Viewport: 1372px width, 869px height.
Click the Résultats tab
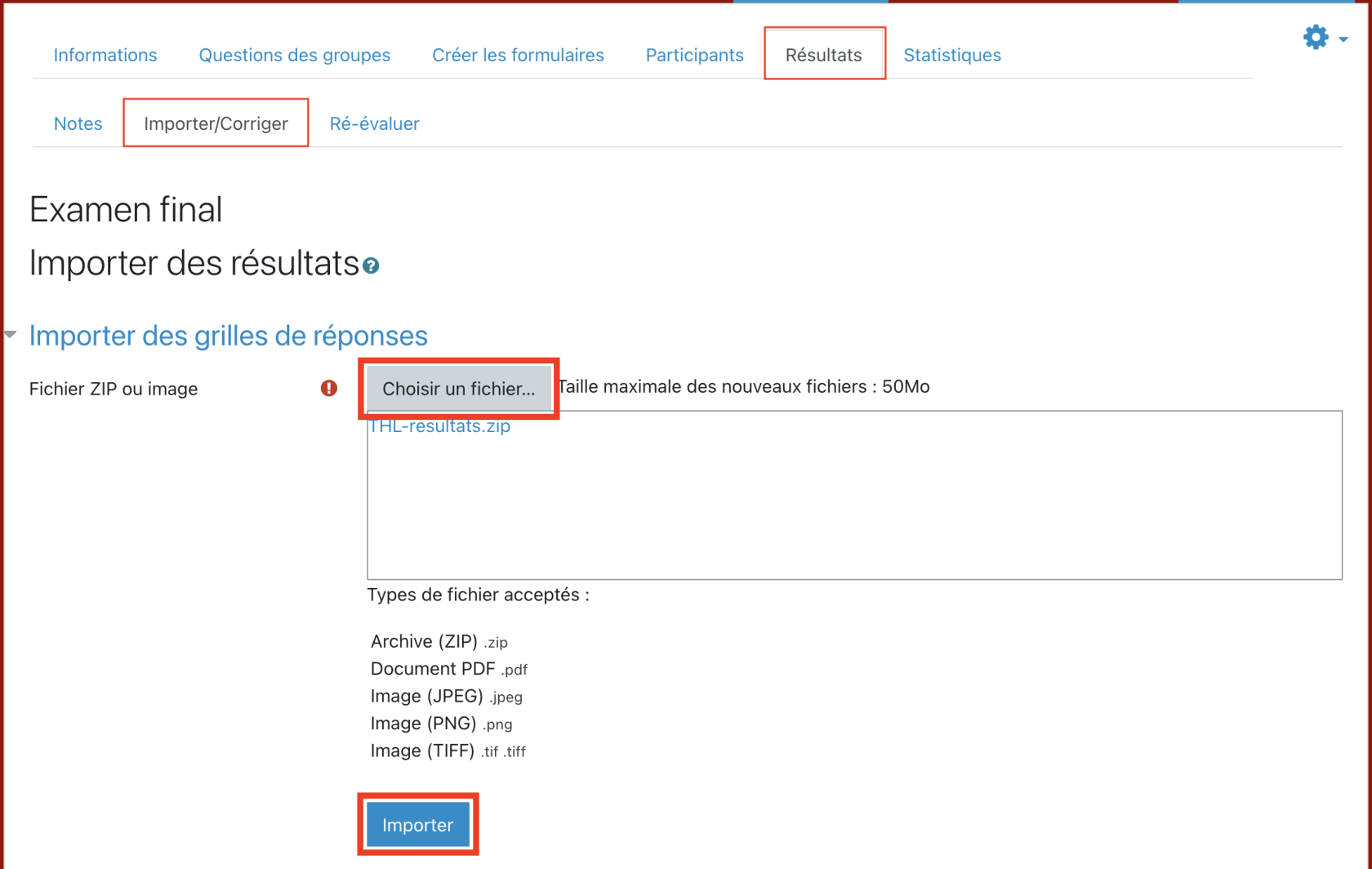[823, 55]
